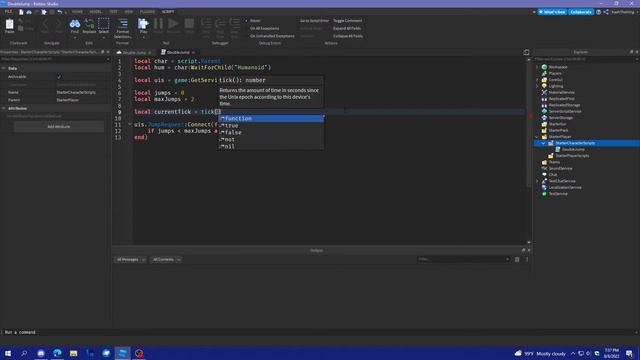Open Microsoft Edge from taskbar
Image resolution: width=640 pixels, height=360 pixels.
(57, 353)
